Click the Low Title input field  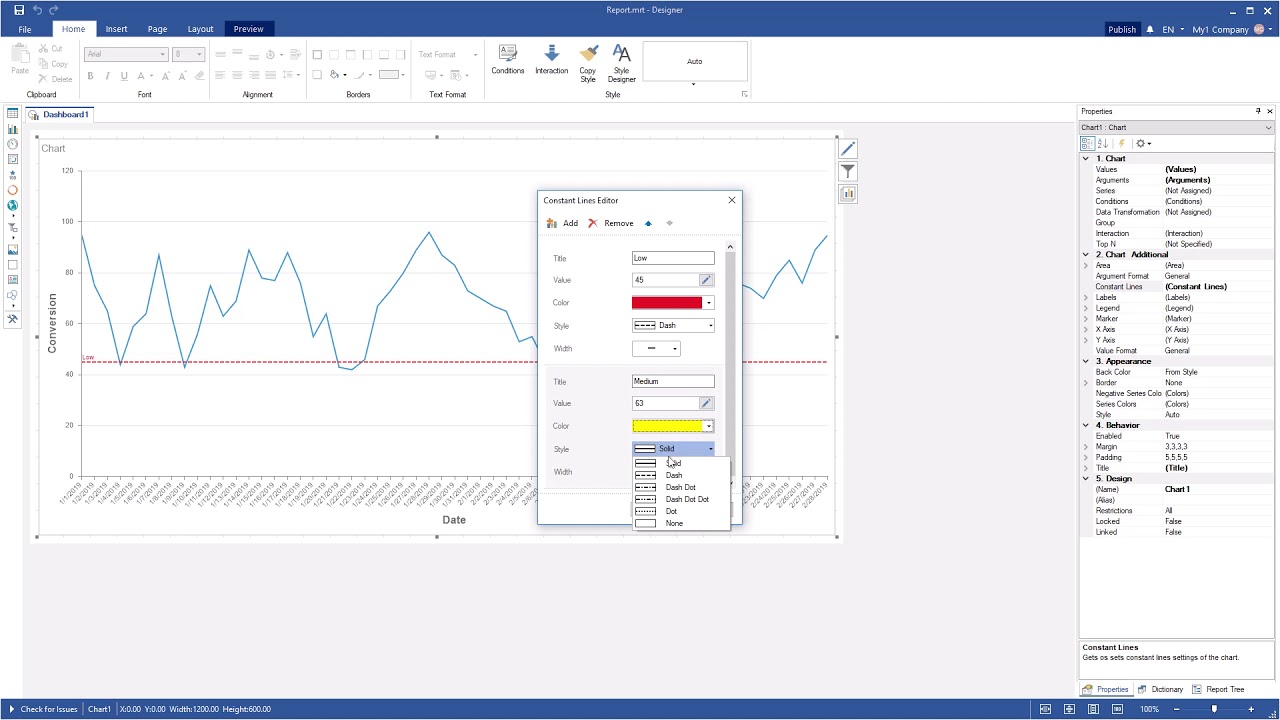click(x=673, y=258)
